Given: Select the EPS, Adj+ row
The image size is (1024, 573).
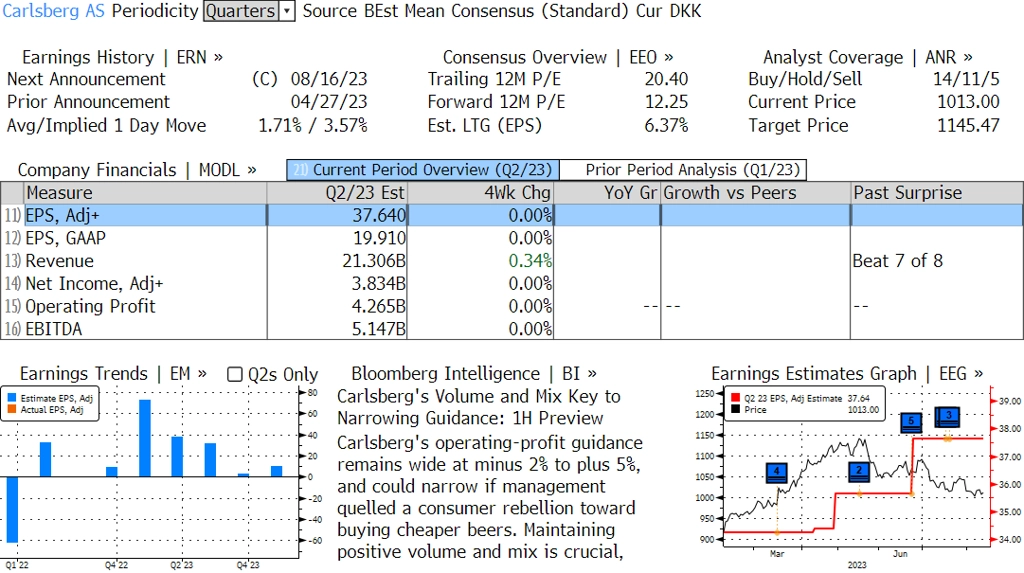Looking at the screenshot, I should [x=512, y=216].
